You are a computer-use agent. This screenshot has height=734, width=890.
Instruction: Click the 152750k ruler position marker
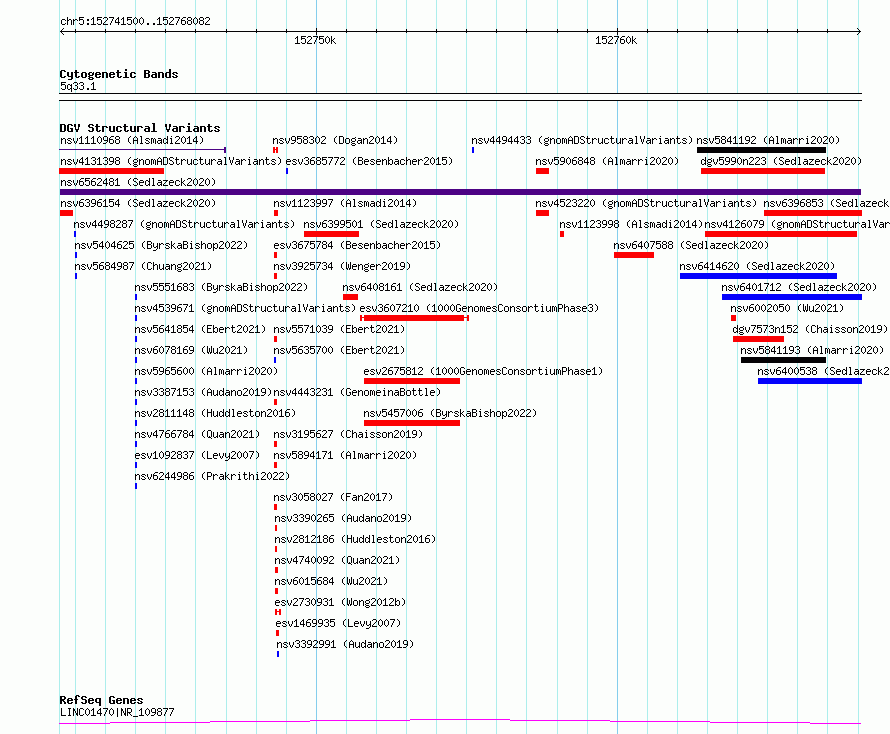pyautogui.click(x=315, y=40)
